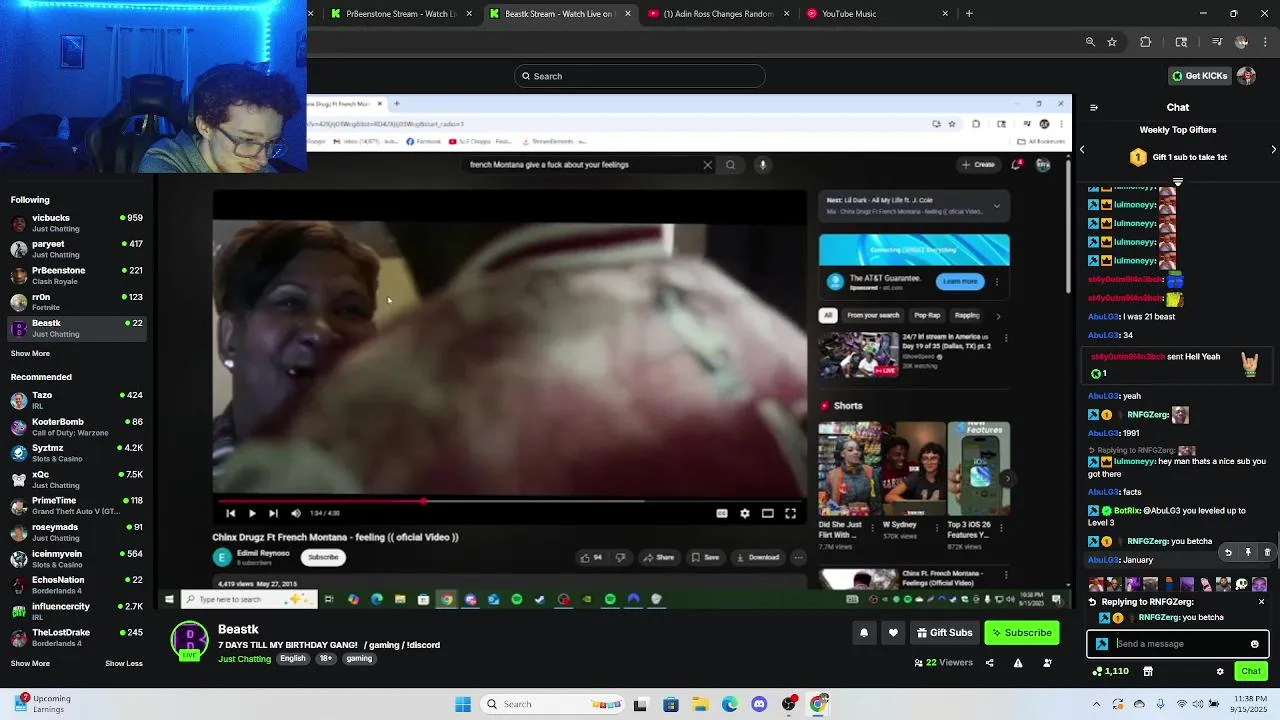Viewport: 1280px width, 720px height.
Task: Click the heart follow icon for Beastk
Action: click(x=893, y=633)
